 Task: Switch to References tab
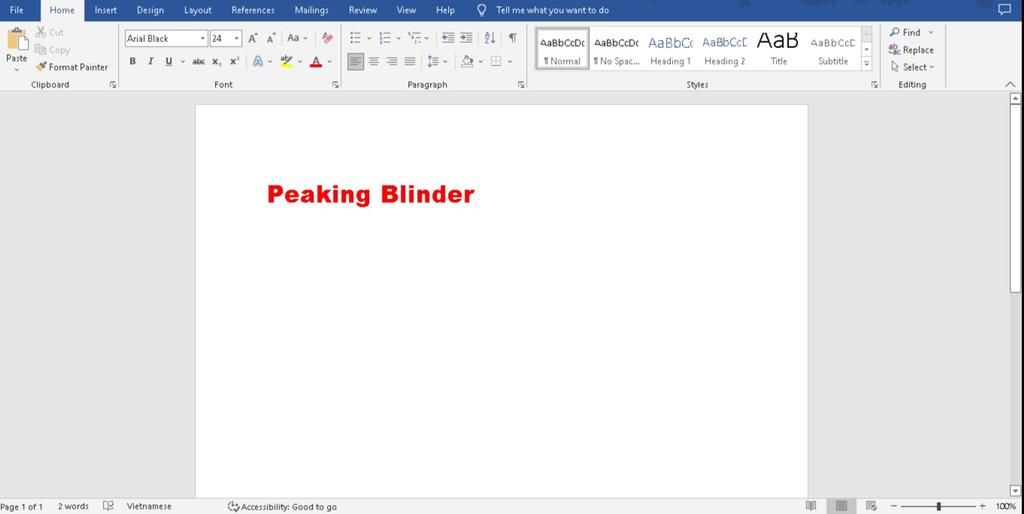click(x=253, y=10)
